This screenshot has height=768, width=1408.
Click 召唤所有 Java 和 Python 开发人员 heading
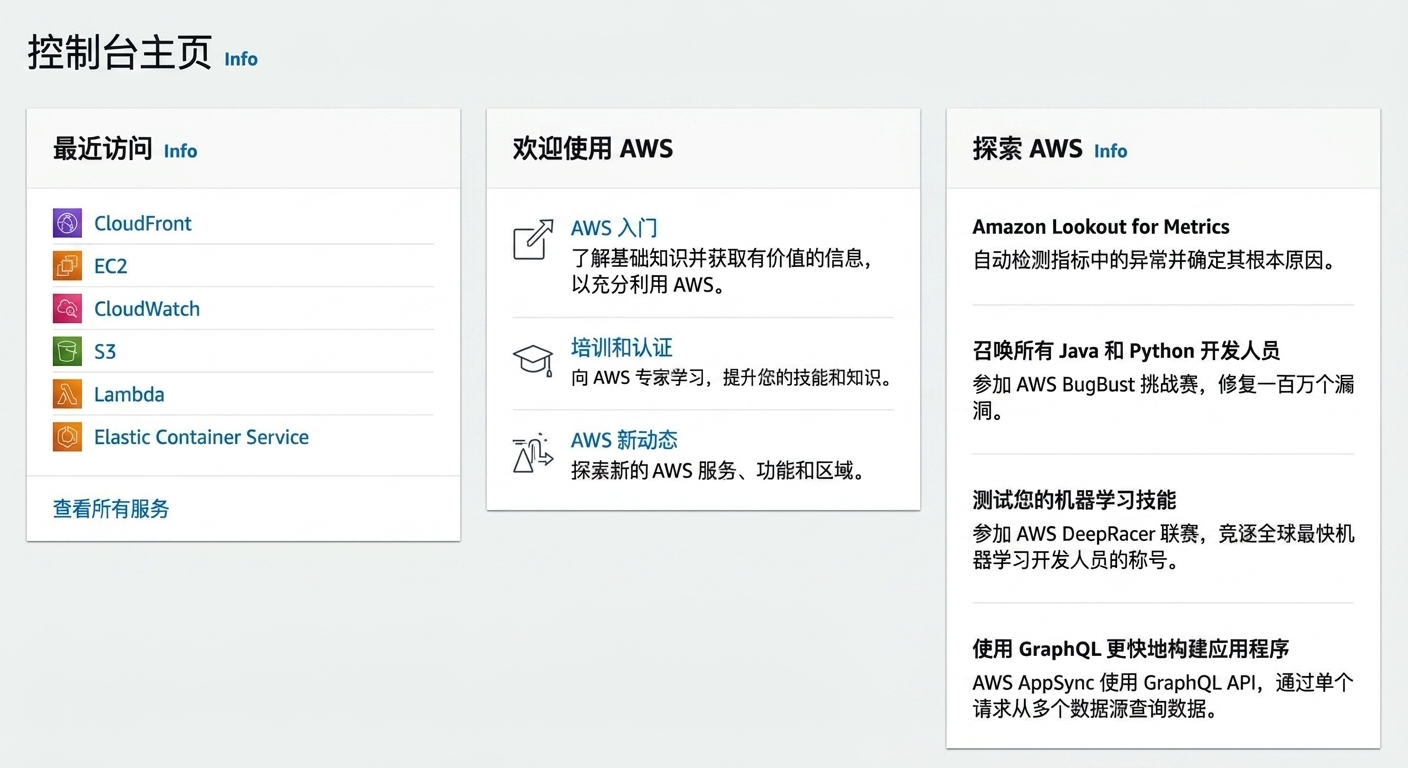point(1126,351)
